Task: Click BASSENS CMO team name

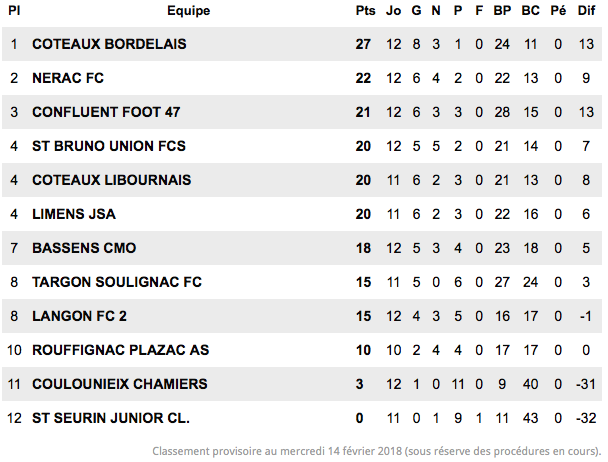Action: [84, 248]
